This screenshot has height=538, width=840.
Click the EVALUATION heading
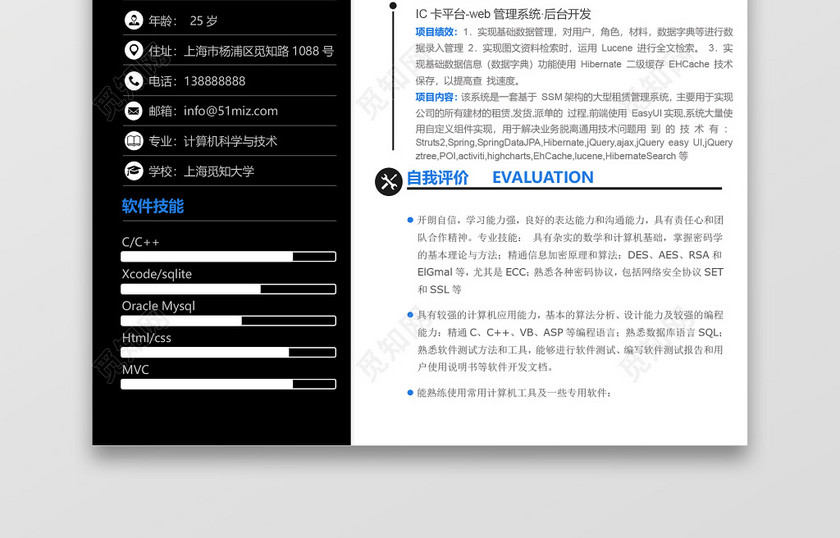[543, 177]
